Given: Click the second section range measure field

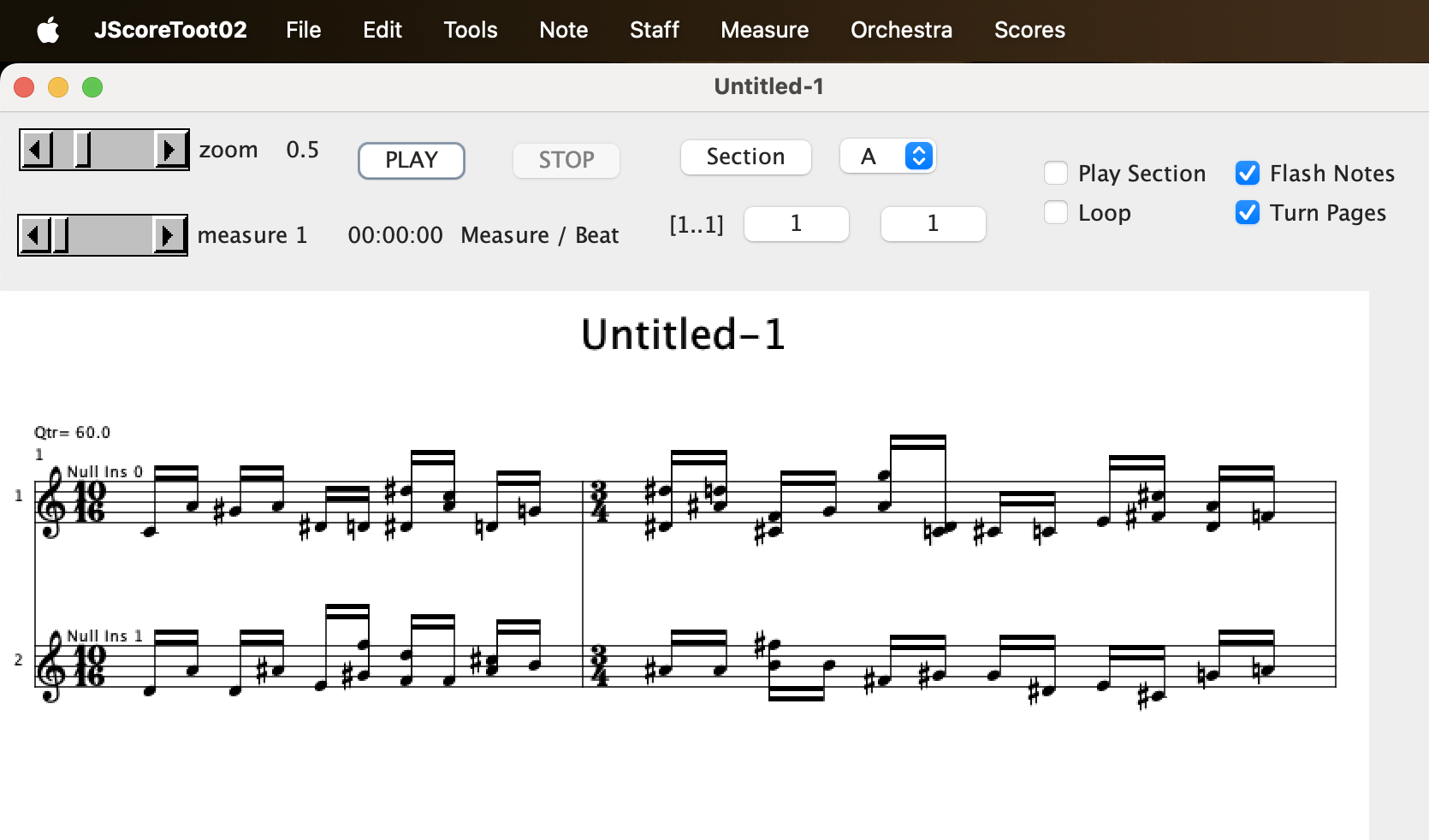Looking at the screenshot, I should [934, 224].
